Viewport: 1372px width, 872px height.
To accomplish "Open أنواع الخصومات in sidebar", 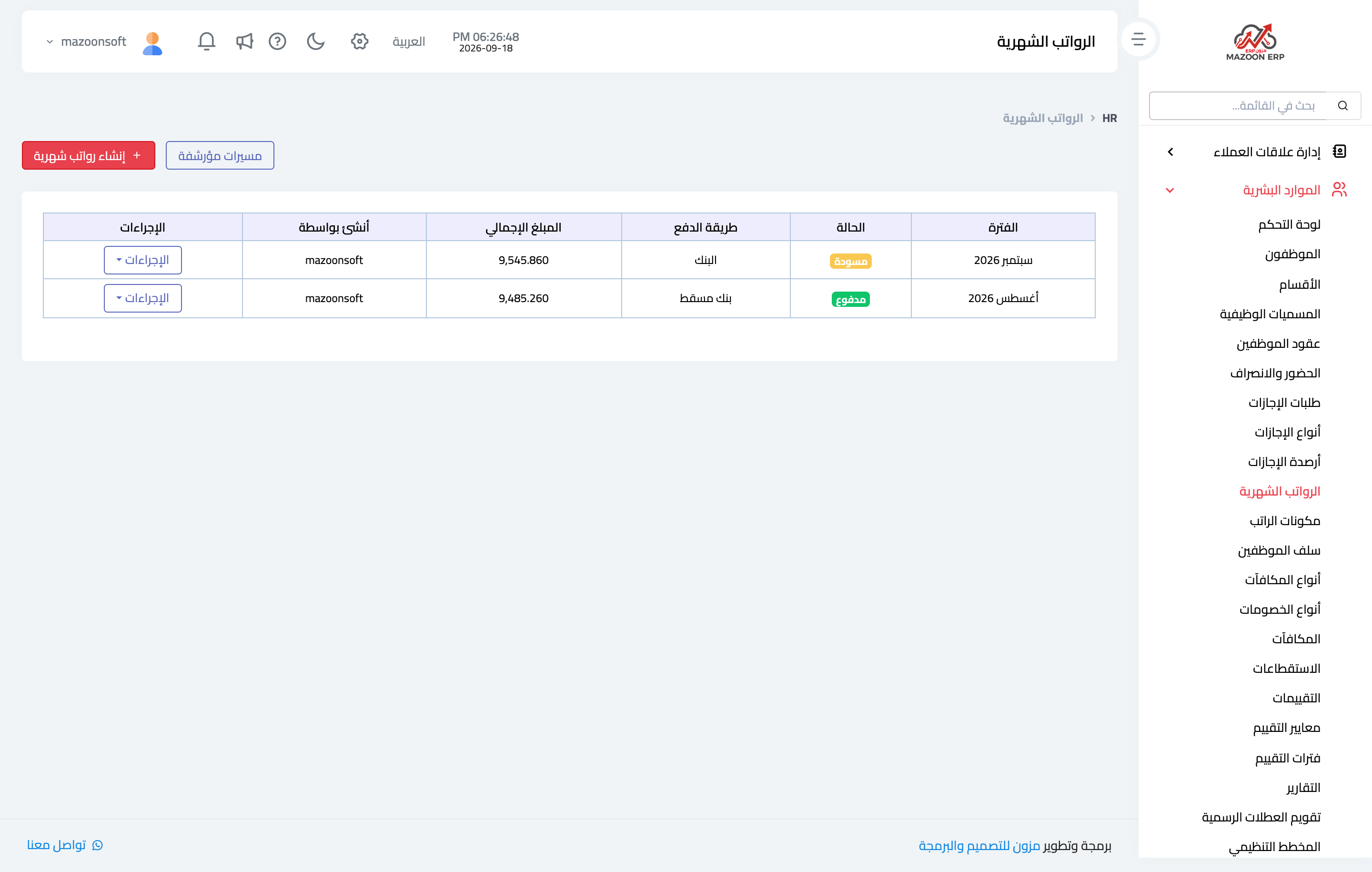I will pos(1280,609).
